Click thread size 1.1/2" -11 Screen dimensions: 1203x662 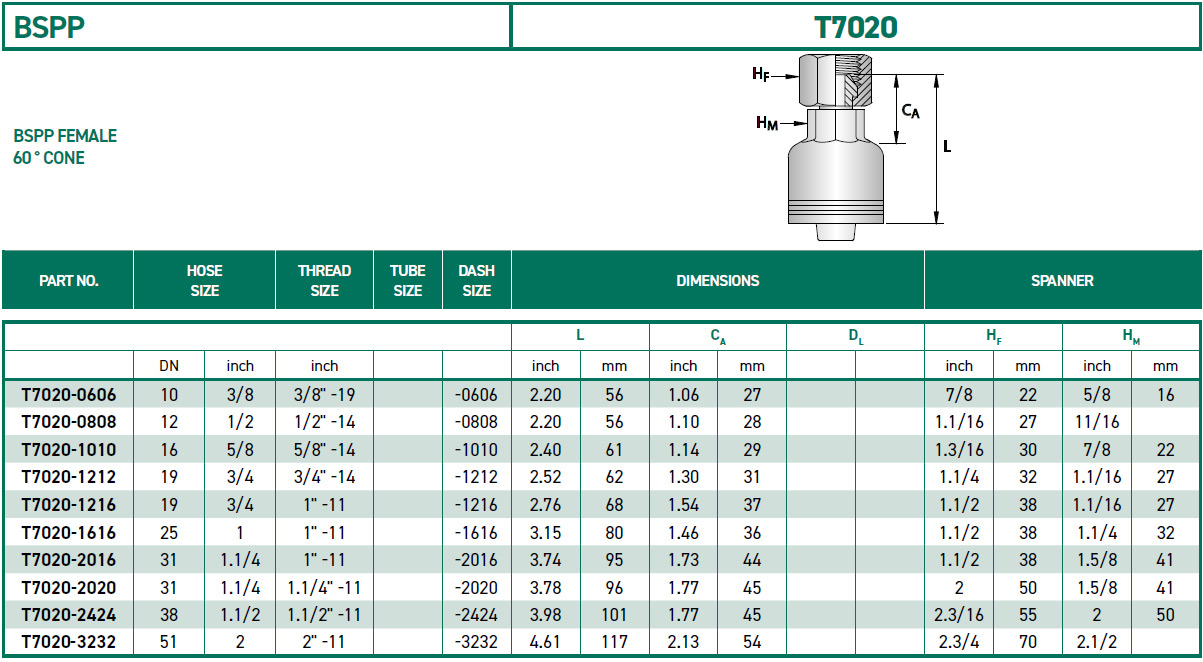pos(325,615)
